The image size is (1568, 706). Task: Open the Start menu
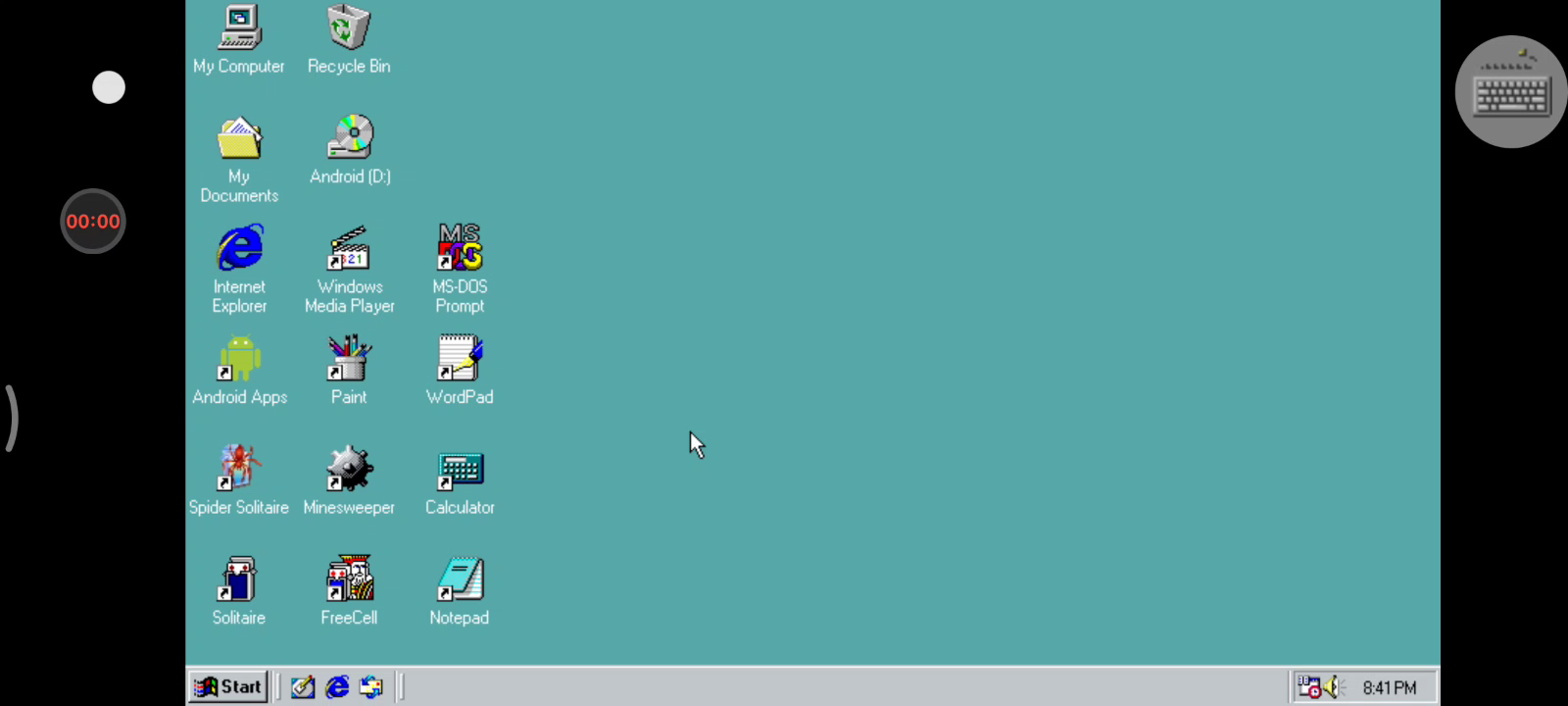(228, 686)
